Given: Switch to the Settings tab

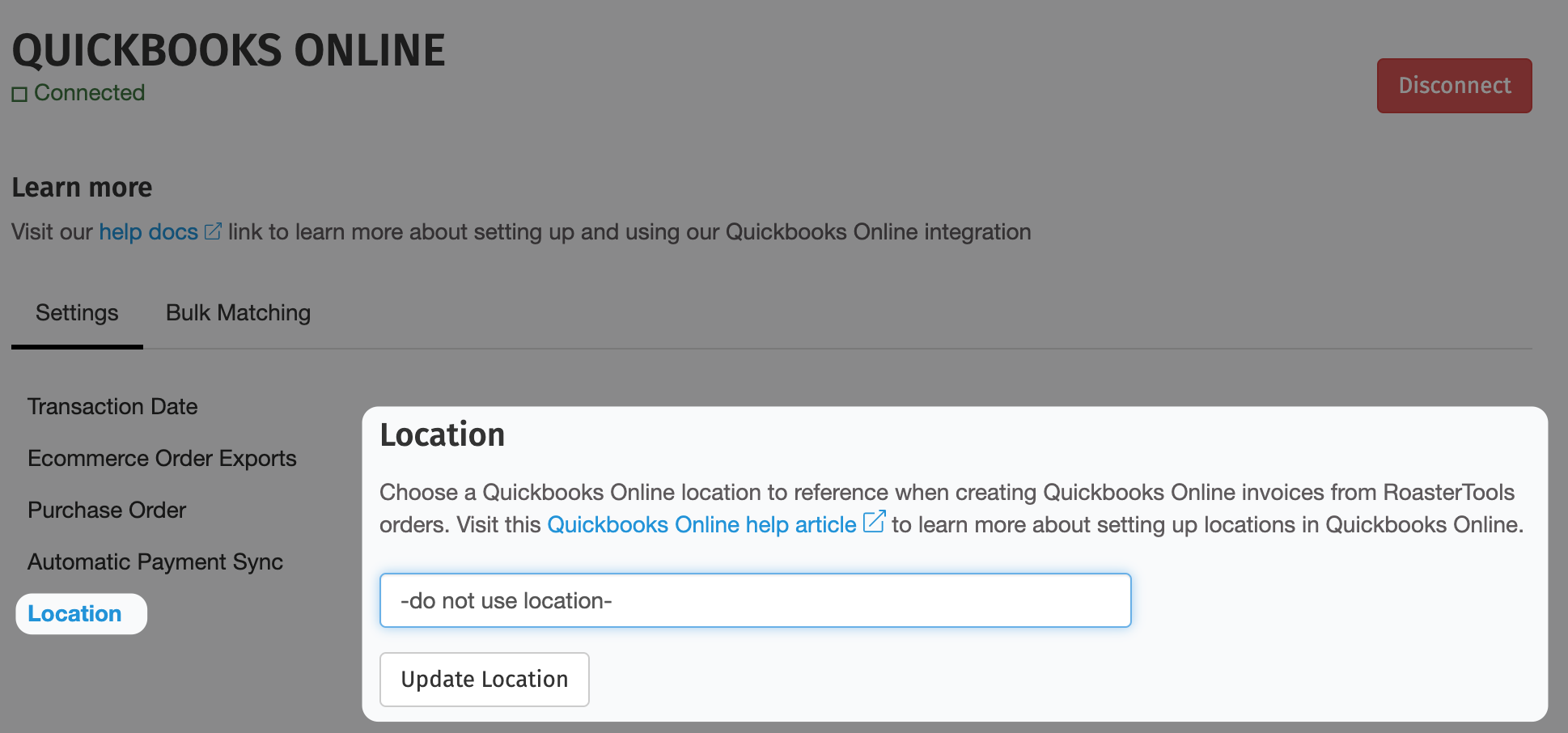Looking at the screenshot, I should pyautogui.click(x=77, y=313).
